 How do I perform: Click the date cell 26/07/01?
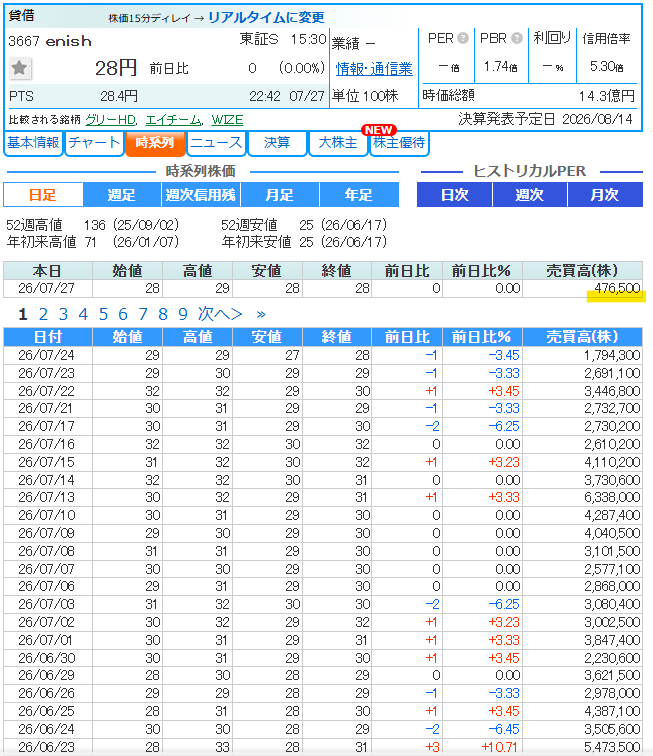(46, 640)
